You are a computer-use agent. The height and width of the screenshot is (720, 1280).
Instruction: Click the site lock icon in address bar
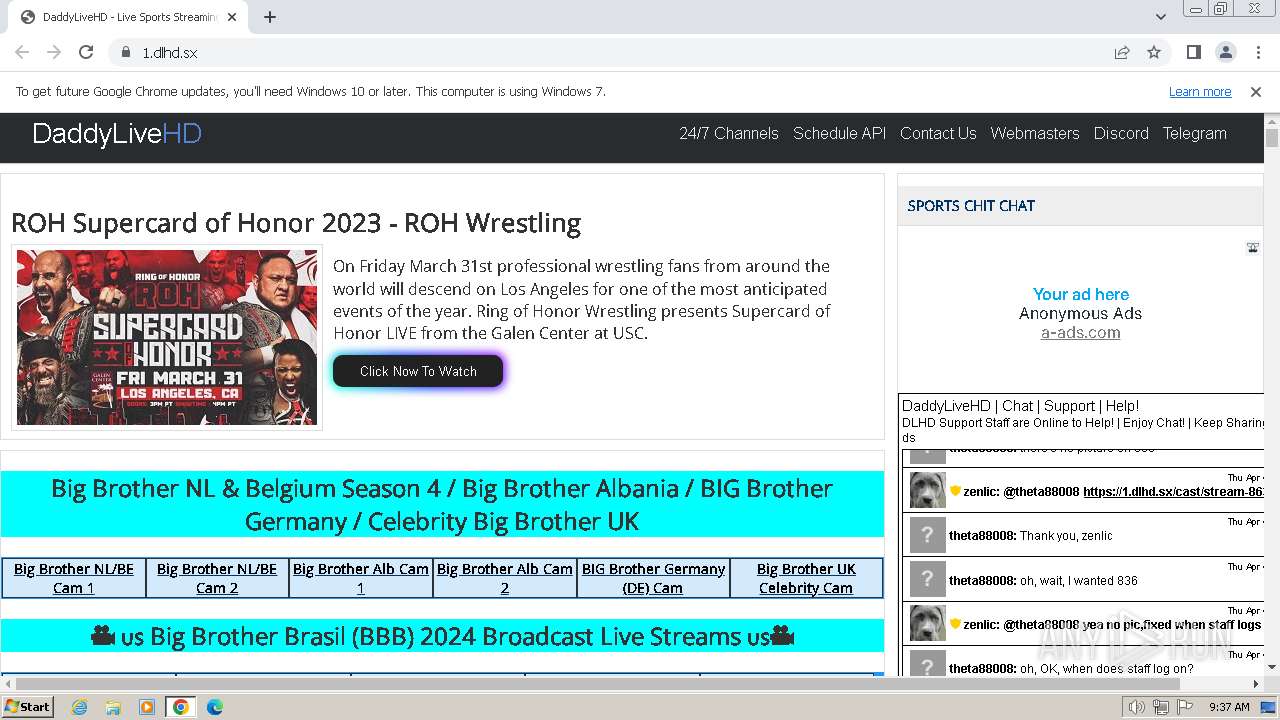tap(126, 52)
